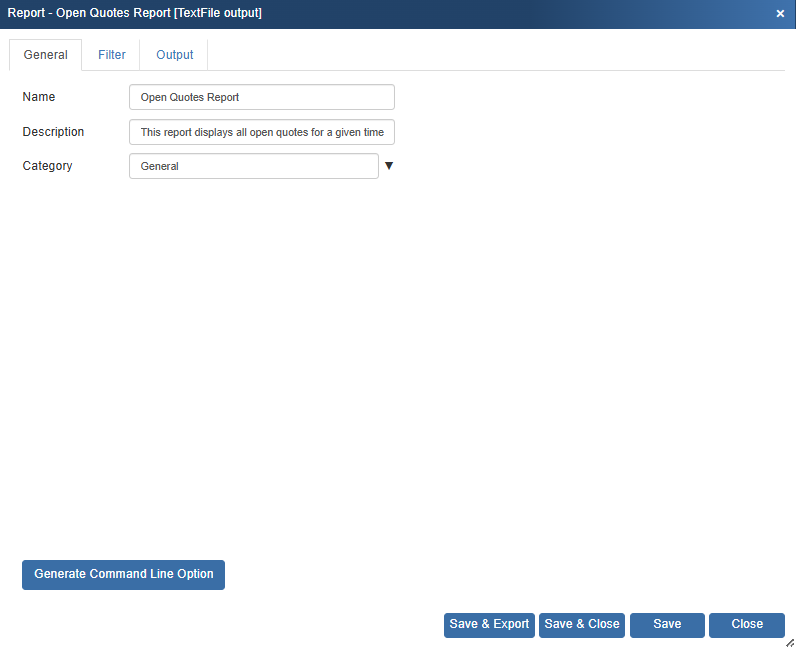This screenshot has height=647, width=796.
Task: Save the report with the Save button
Action: click(x=667, y=625)
